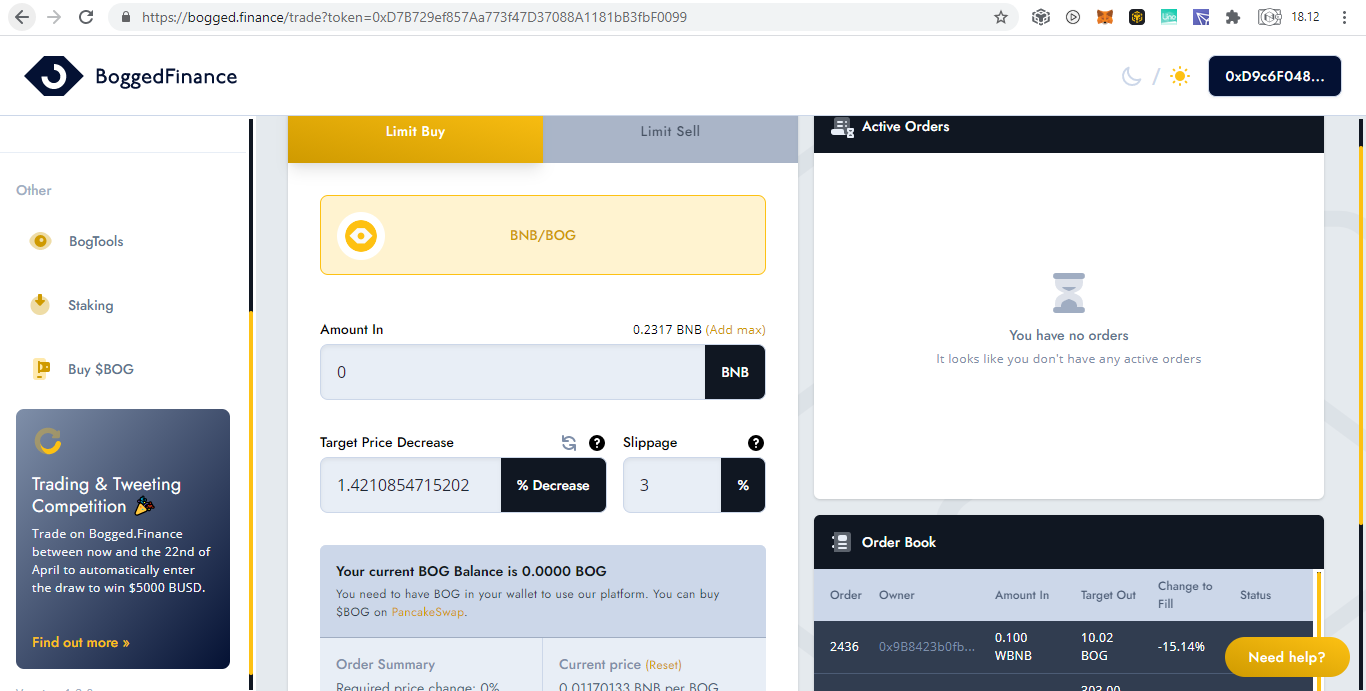Reset the current price
This screenshot has height=691, width=1366.
tap(663, 665)
